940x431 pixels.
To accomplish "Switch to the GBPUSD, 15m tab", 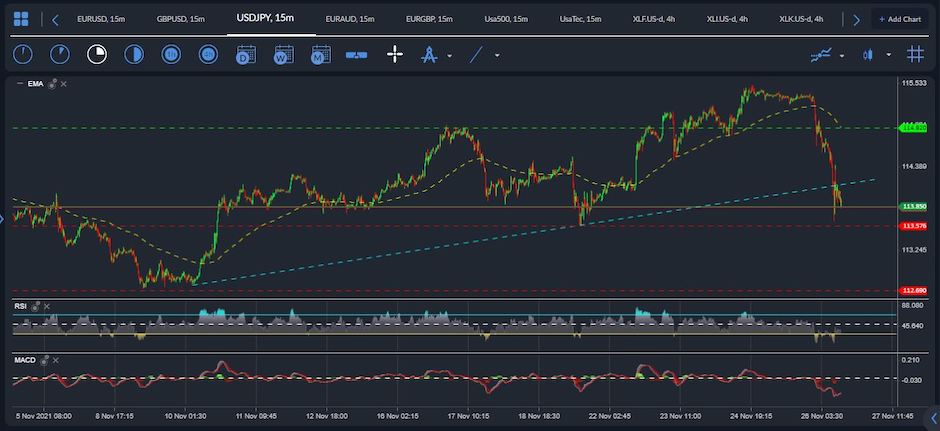I will (x=180, y=19).
